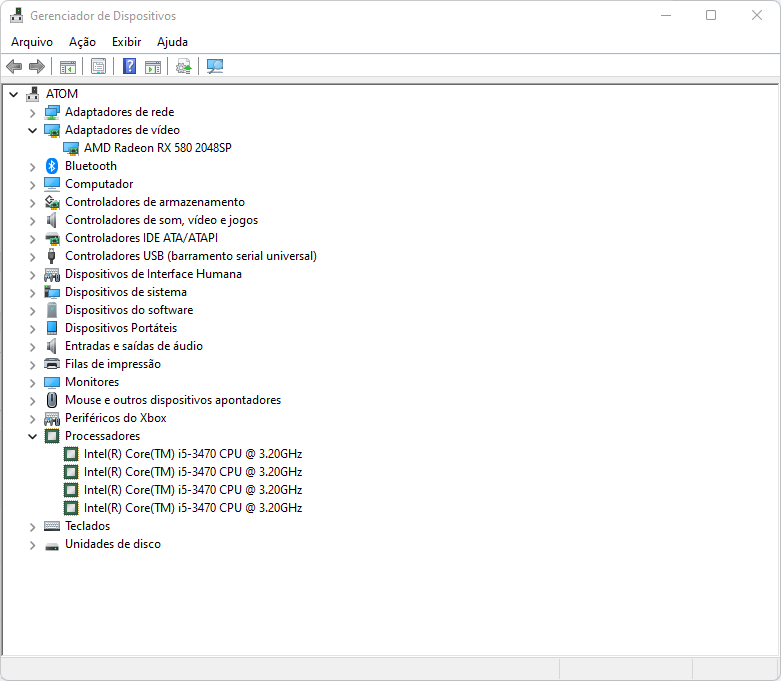Toggle the action pane toolbar icon
Viewport: 781px width, 681px height.
click(153, 66)
